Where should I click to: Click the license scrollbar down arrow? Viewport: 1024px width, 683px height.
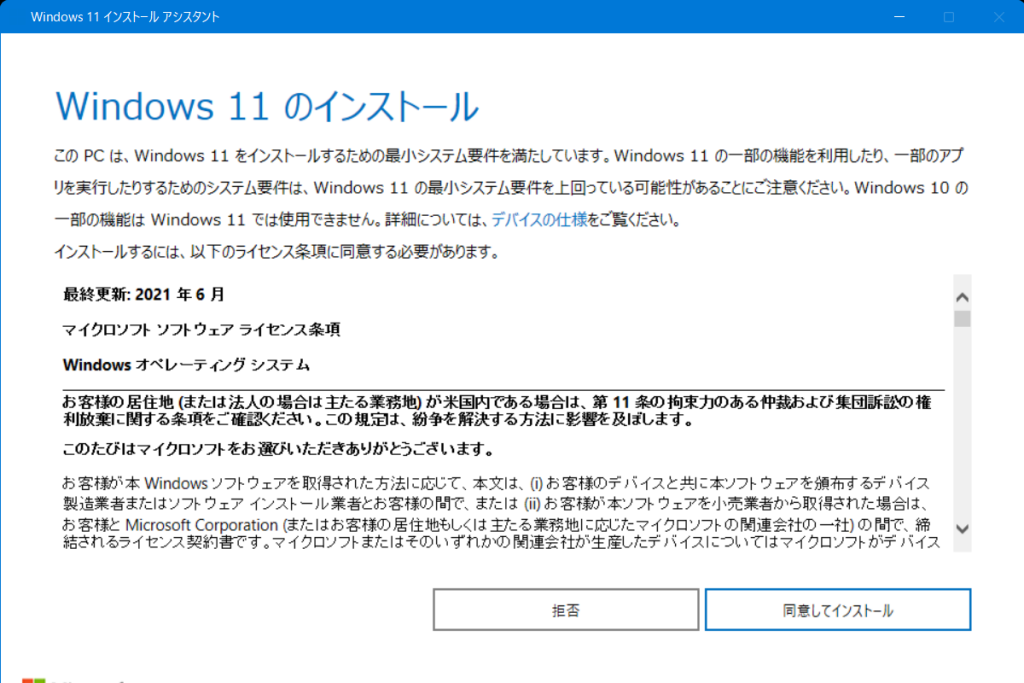tap(962, 529)
